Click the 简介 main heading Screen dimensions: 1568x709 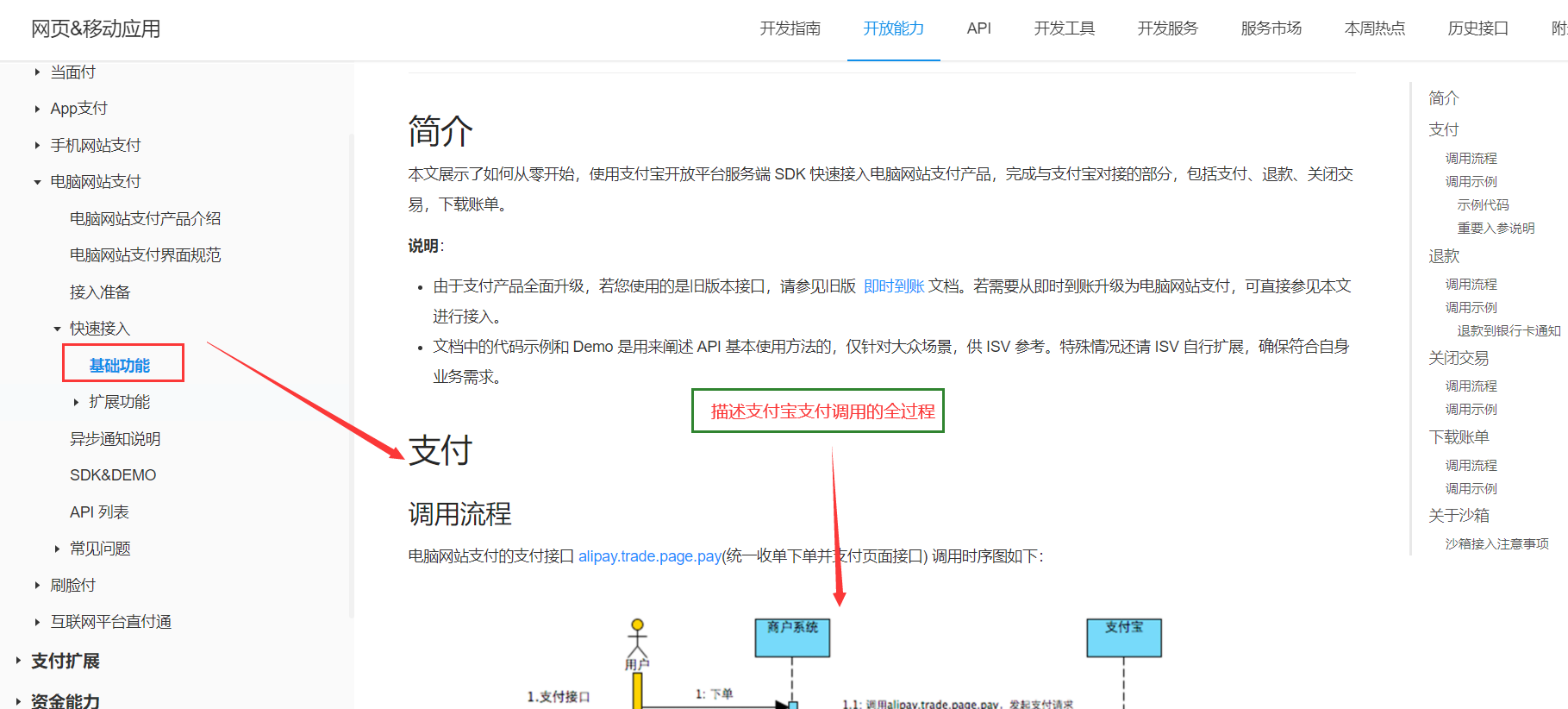pyautogui.click(x=440, y=132)
